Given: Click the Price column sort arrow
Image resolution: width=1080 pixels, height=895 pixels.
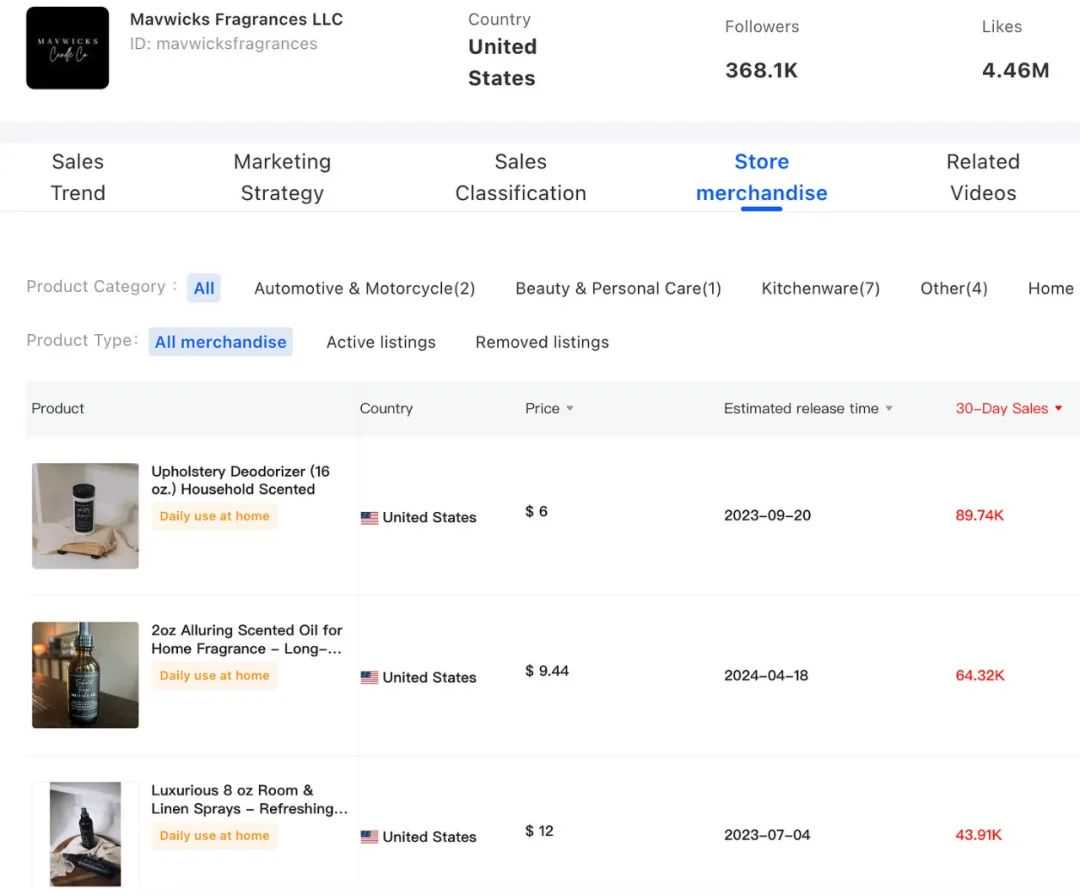Looking at the screenshot, I should (570, 409).
